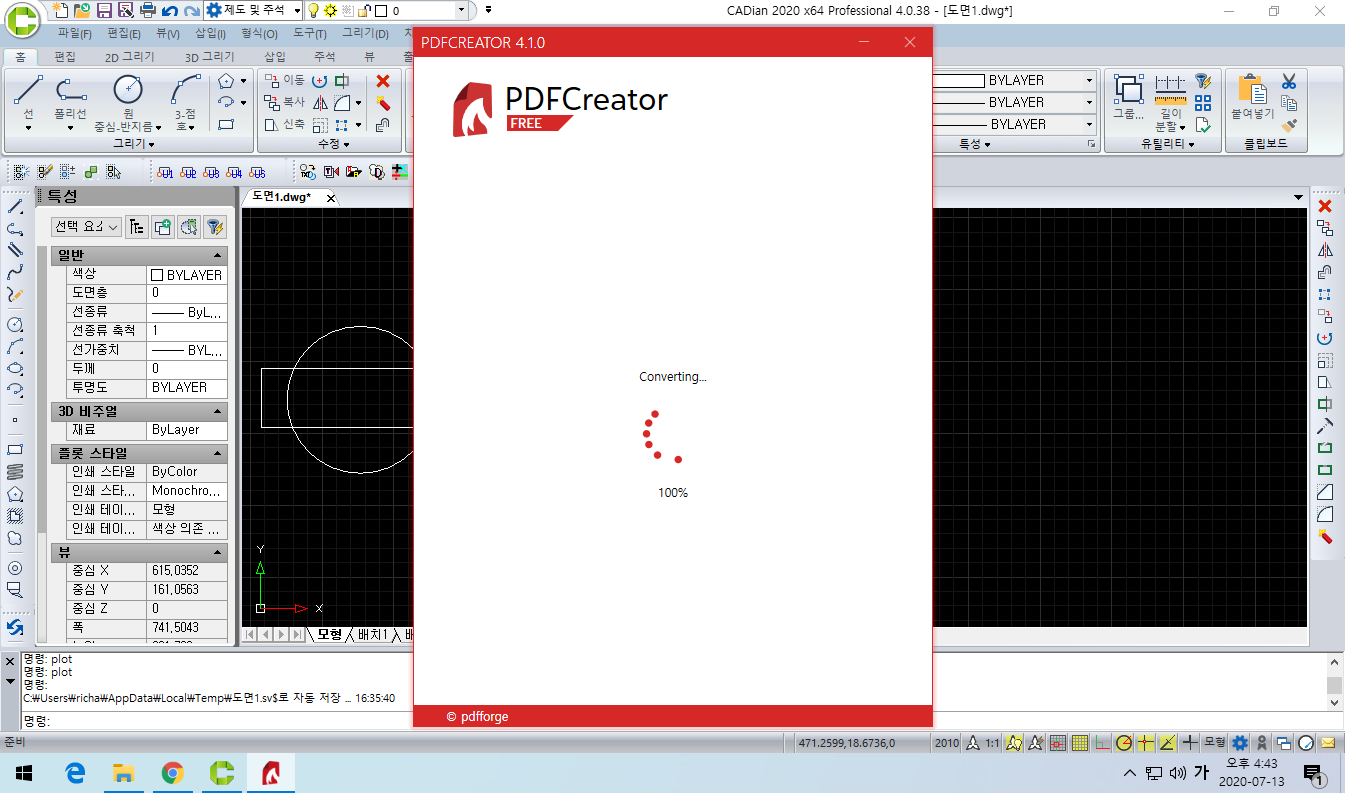Click the Print icon in quick access toolbar
This screenshot has width=1345, height=793.
coord(146,10)
